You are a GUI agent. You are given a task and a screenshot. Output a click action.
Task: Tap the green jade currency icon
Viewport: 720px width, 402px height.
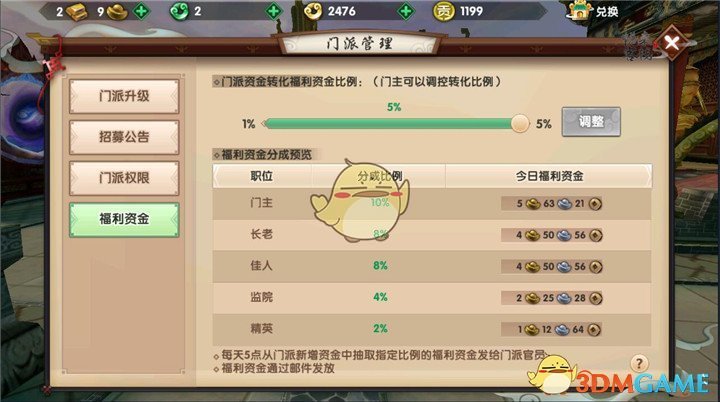[x=179, y=11]
